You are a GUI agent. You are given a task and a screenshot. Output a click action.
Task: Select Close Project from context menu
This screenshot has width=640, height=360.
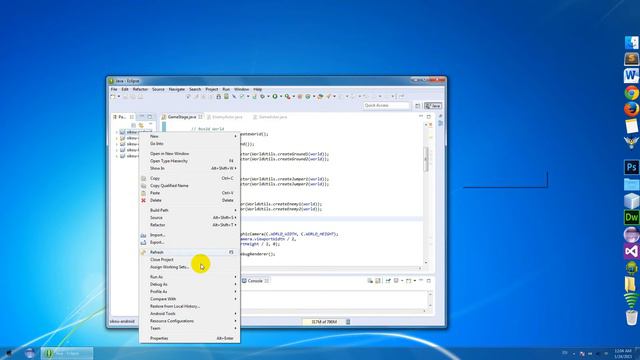189,260
